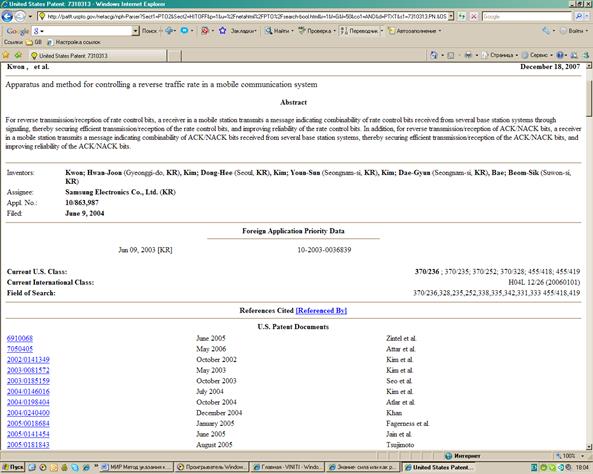Open cited application 2005/0181843
This screenshot has height=474, width=593.
point(28,445)
